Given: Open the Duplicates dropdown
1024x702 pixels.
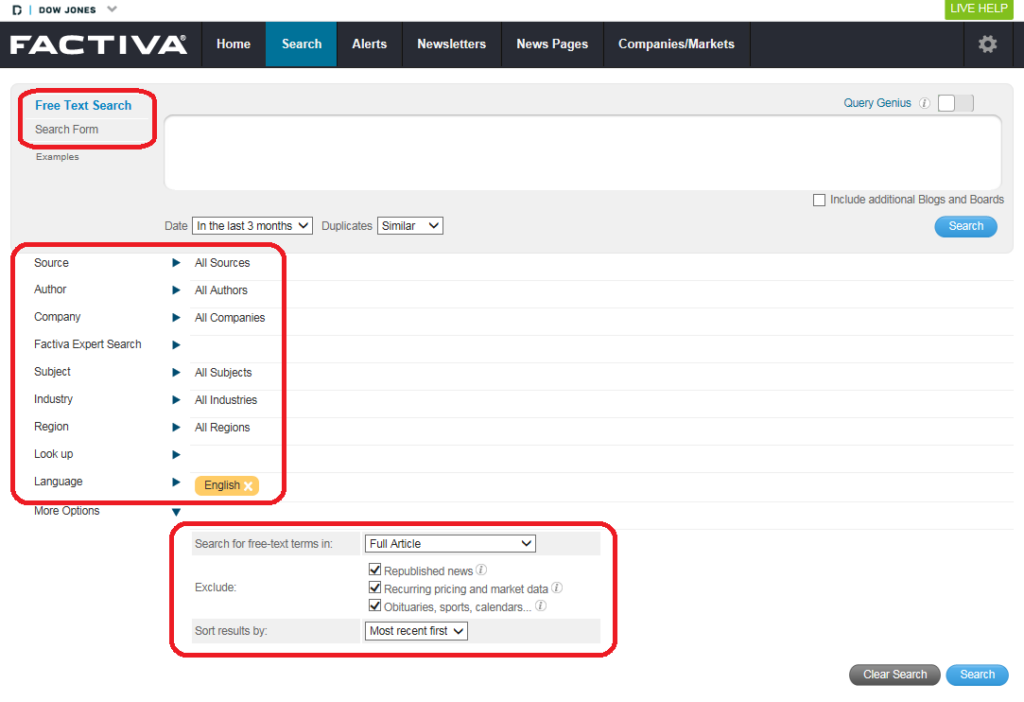Looking at the screenshot, I should pos(410,226).
